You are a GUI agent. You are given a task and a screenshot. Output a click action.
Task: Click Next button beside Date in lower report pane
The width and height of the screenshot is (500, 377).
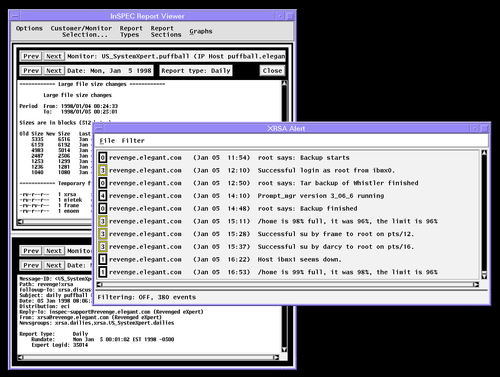tap(54, 265)
